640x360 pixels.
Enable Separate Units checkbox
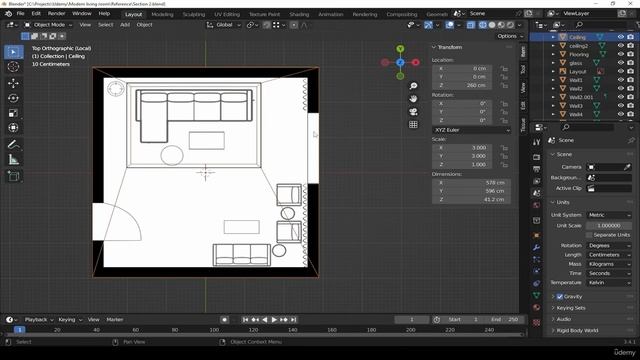[589, 235]
